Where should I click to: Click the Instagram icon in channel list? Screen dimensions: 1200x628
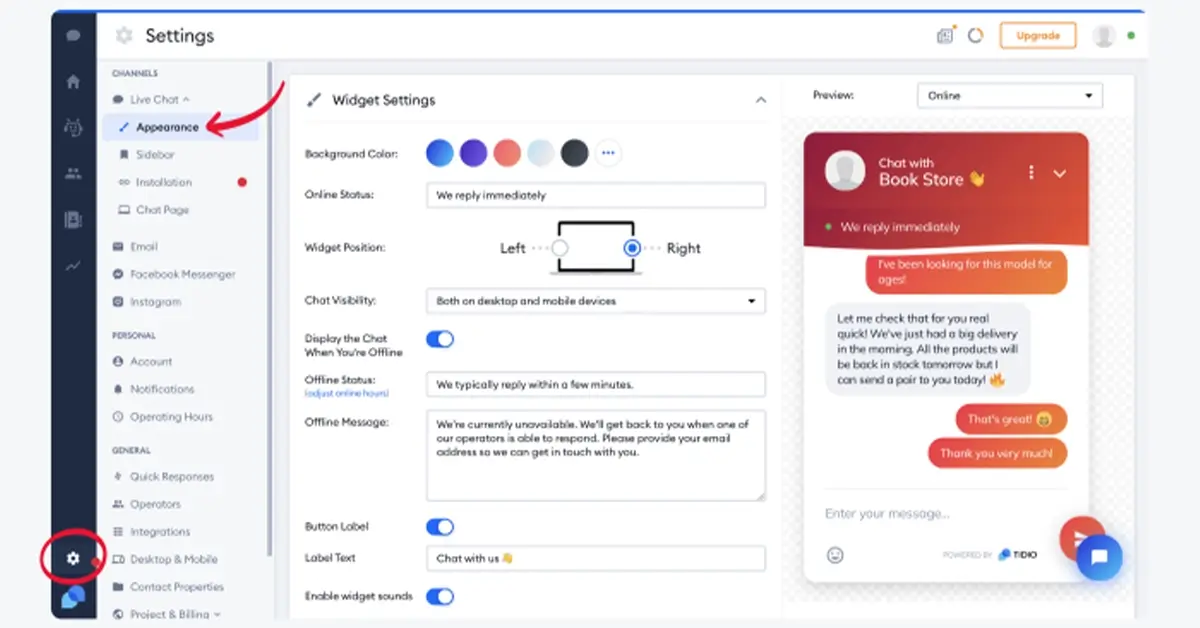[119, 302]
